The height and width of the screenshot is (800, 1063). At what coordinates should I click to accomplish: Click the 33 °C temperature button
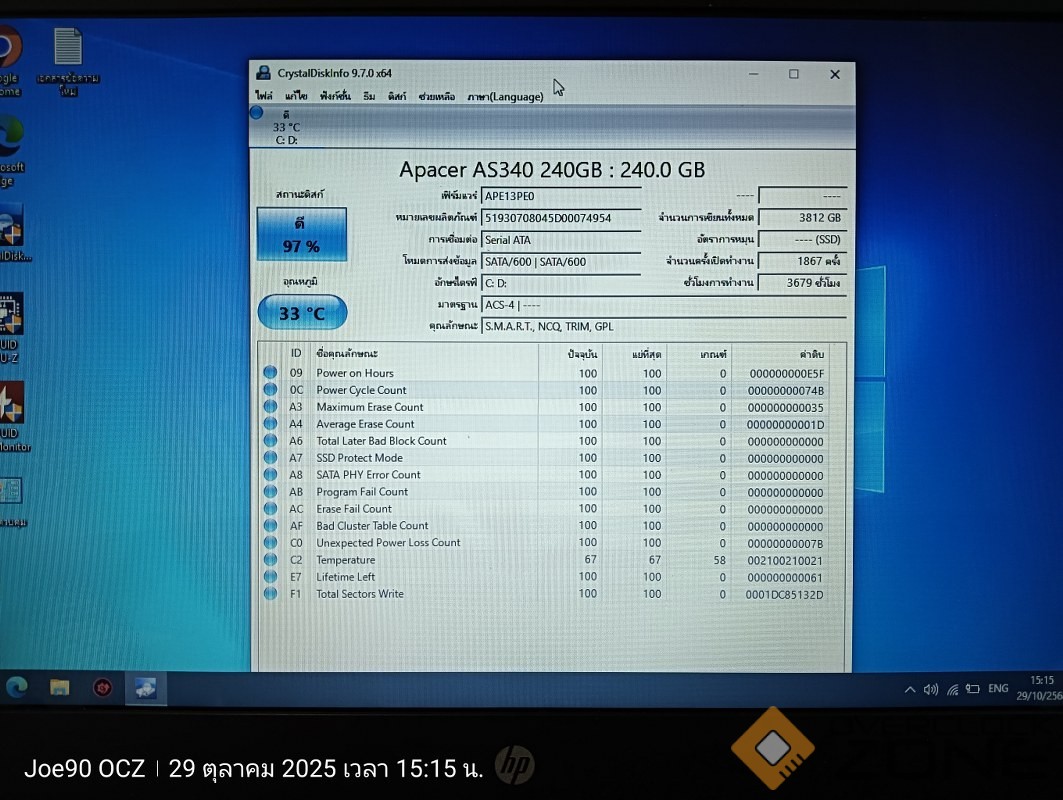[302, 313]
